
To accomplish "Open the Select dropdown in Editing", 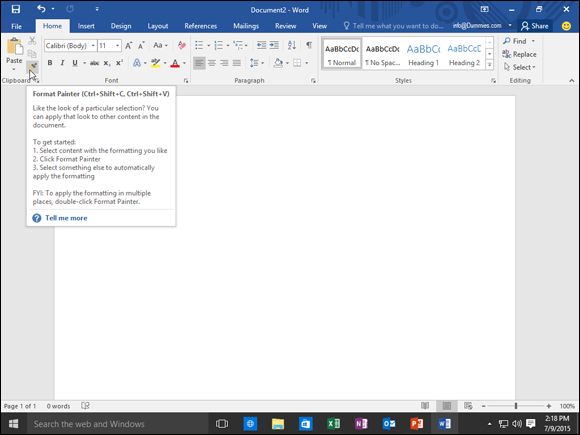I will click(x=519, y=67).
